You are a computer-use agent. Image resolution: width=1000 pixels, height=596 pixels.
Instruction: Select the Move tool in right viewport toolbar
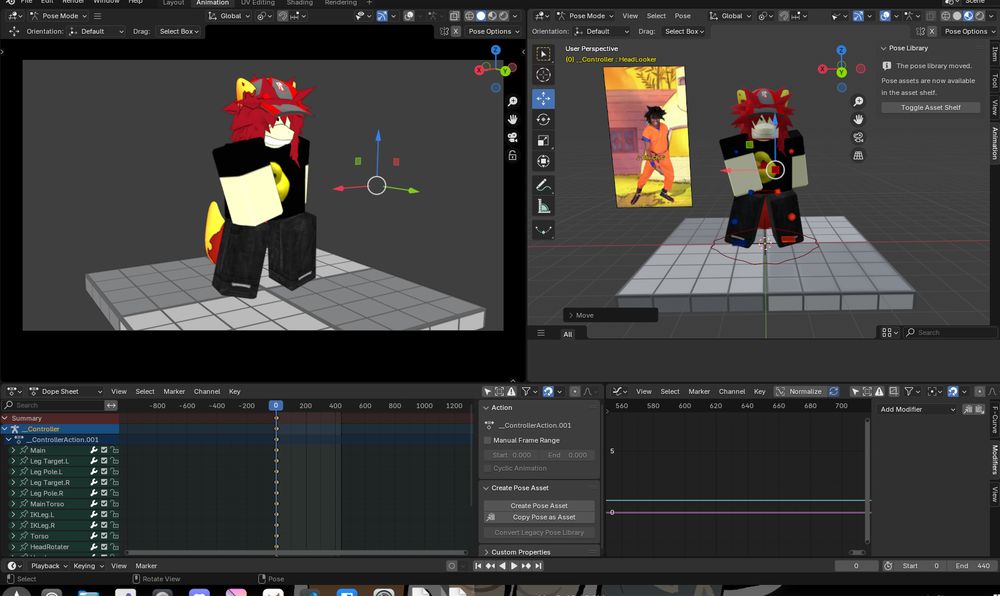point(543,98)
